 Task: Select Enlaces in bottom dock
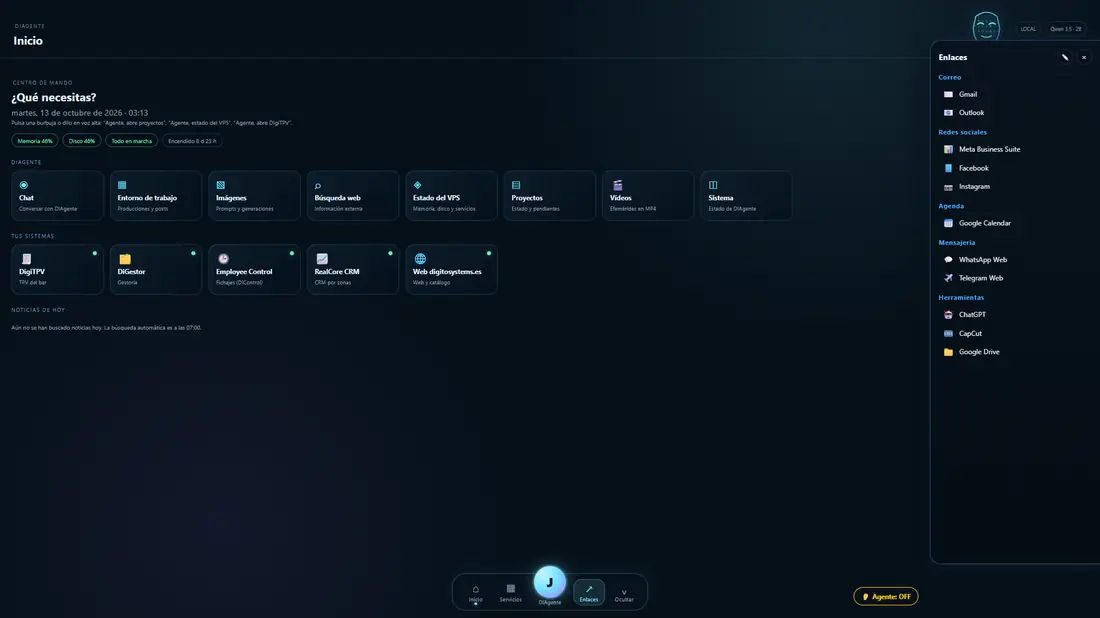point(589,593)
